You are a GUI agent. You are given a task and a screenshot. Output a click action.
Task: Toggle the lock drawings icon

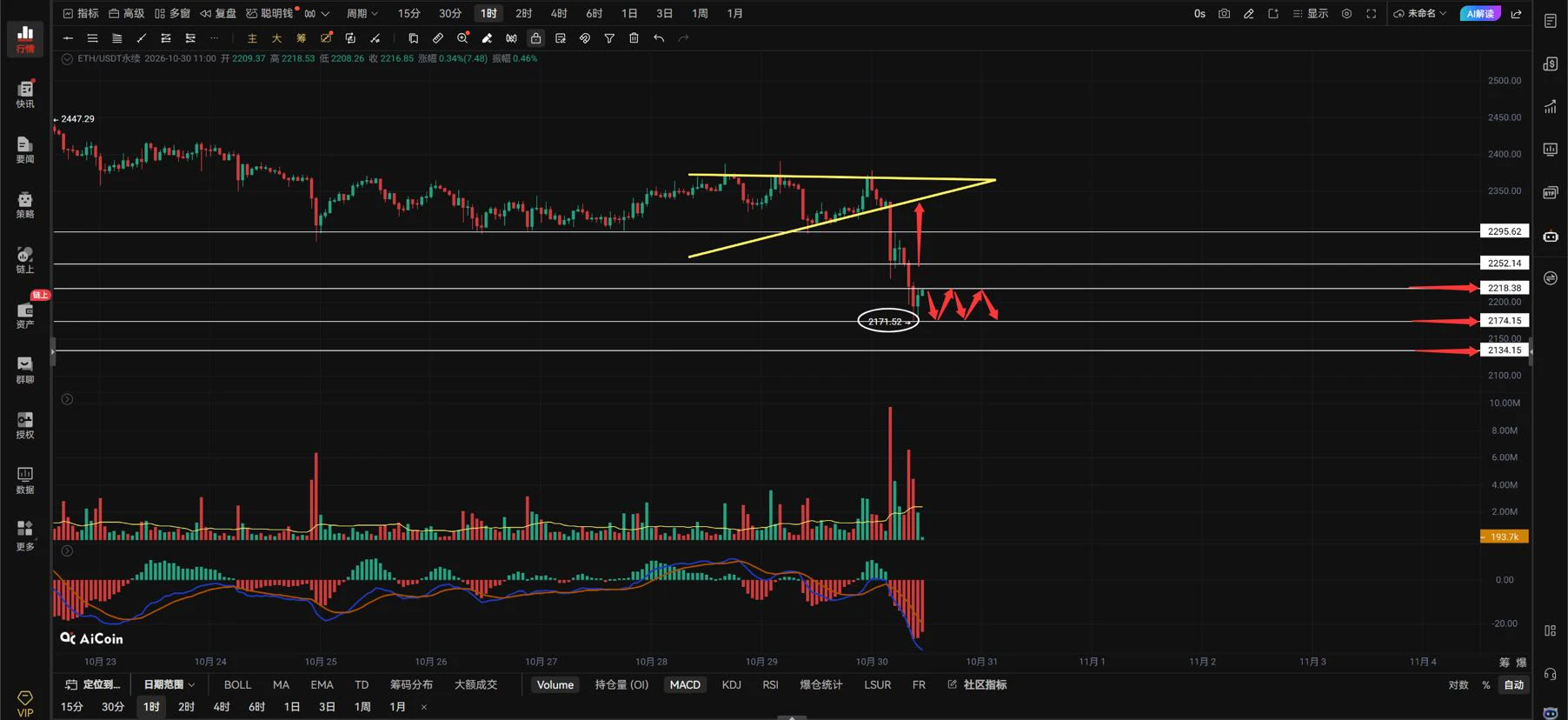pyautogui.click(x=535, y=38)
